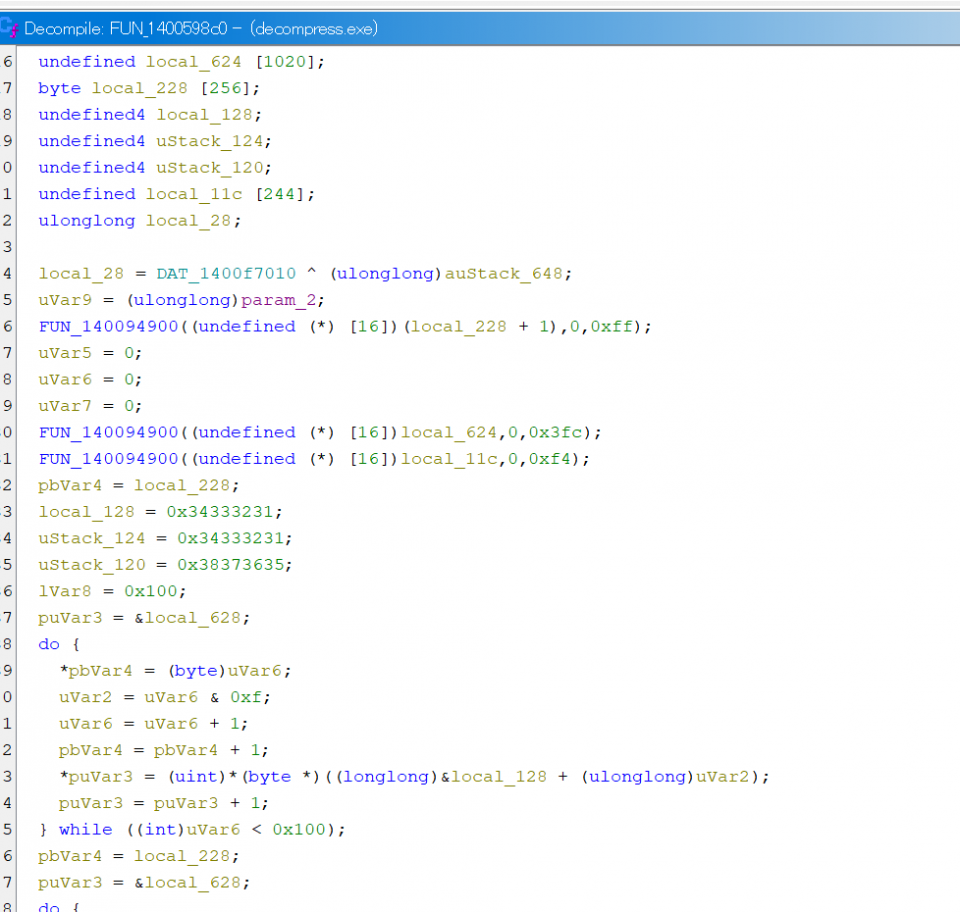Click the Decompile panel icon in title bar
960x912 pixels.
point(9,28)
